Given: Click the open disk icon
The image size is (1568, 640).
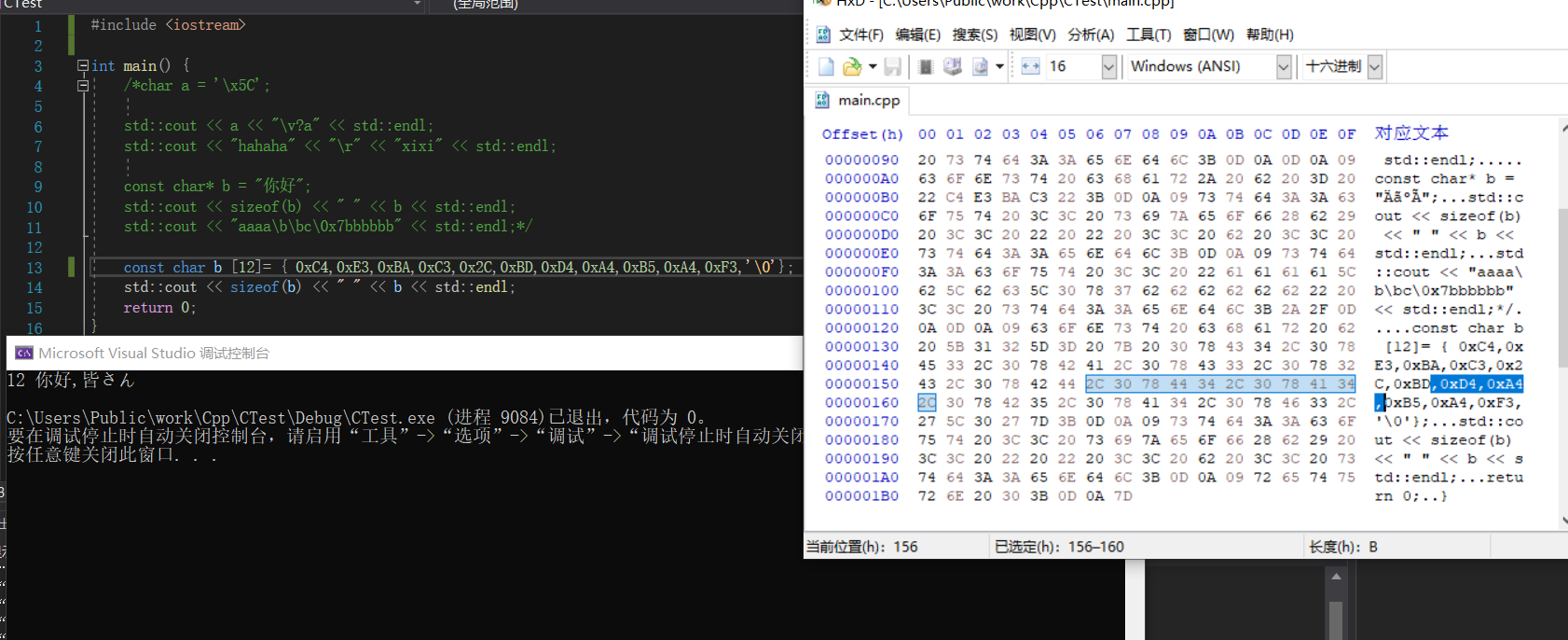Looking at the screenshot, I should [x=952, y=66].
